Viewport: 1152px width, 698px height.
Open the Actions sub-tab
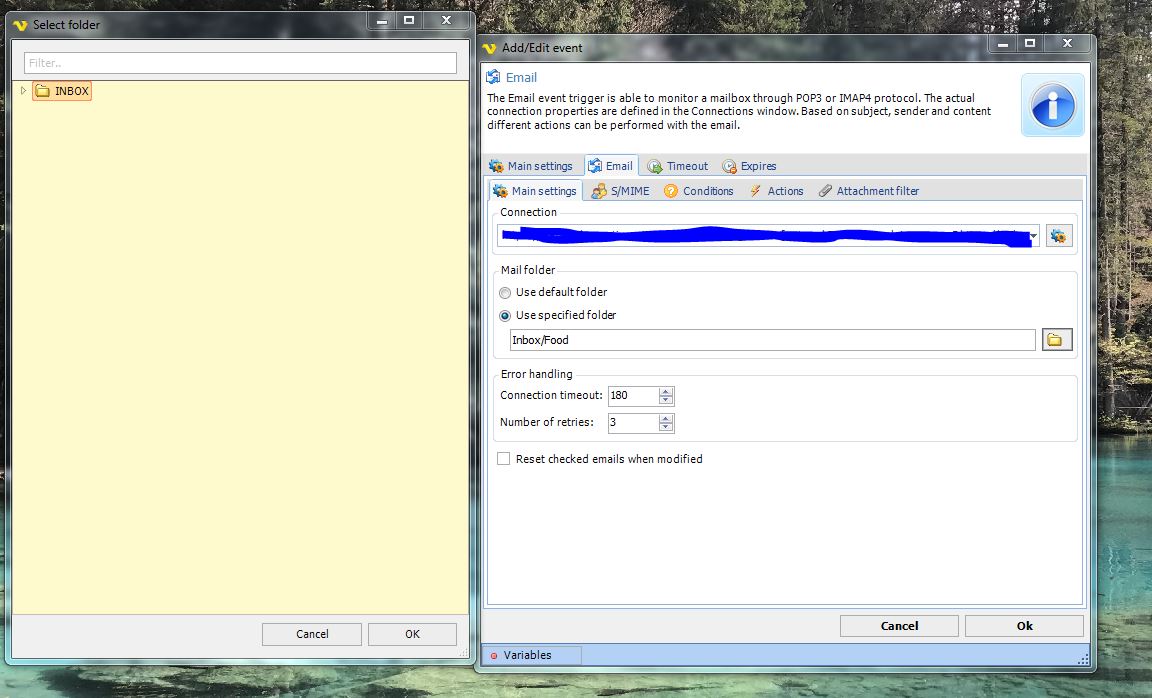tap(776, 191)
